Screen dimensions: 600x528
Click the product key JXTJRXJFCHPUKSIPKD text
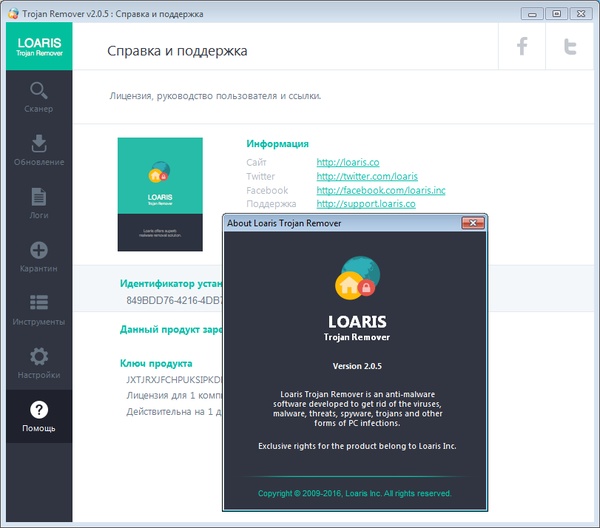(x=174, y=380)
